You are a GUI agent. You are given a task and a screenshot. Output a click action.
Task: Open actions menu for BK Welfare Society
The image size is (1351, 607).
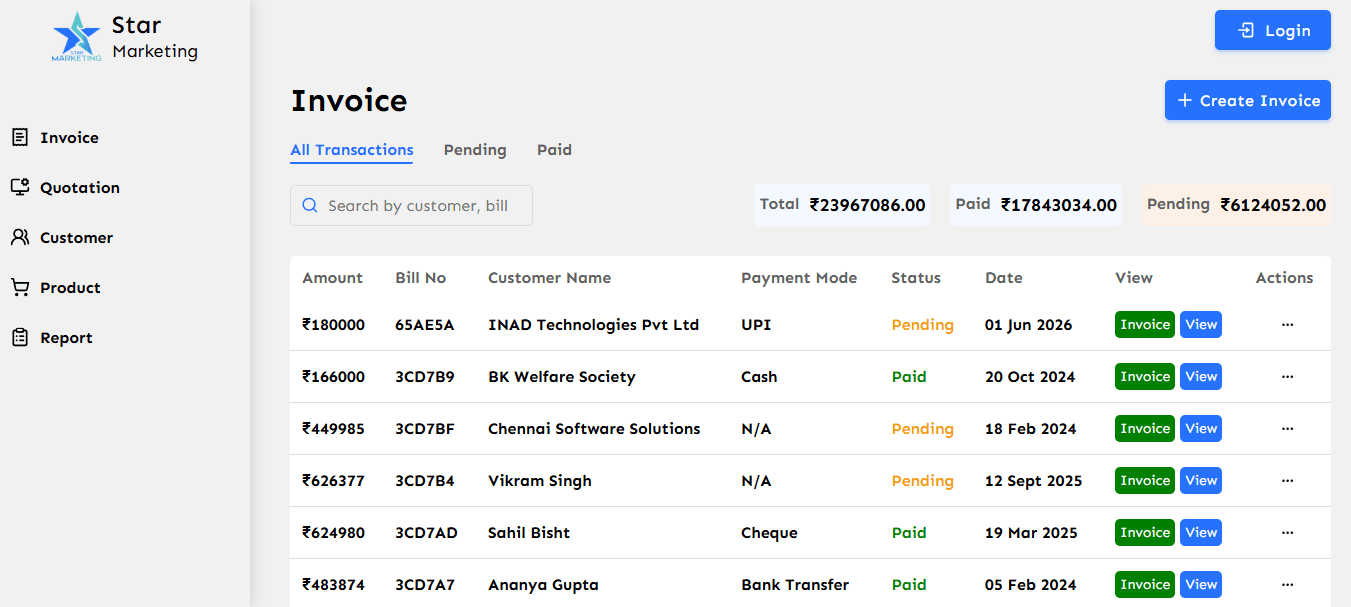pyautogui.click(x=1287, y=377)
